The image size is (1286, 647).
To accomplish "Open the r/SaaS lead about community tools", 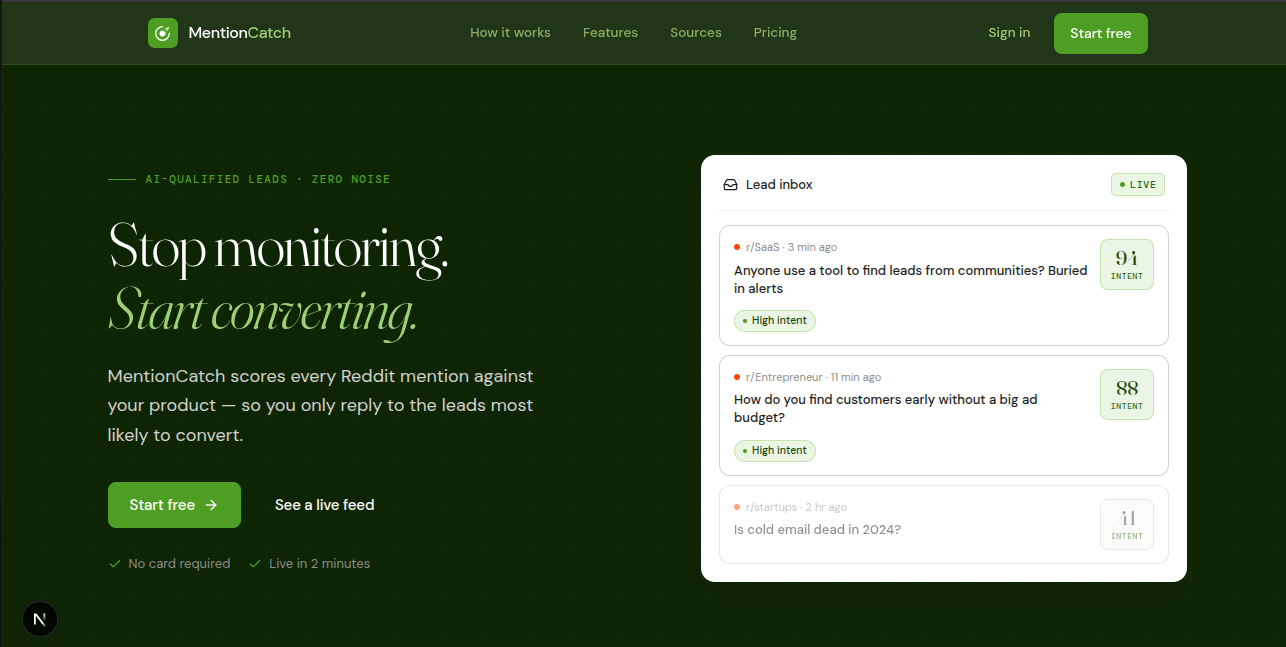I will [x=944, y=285].
